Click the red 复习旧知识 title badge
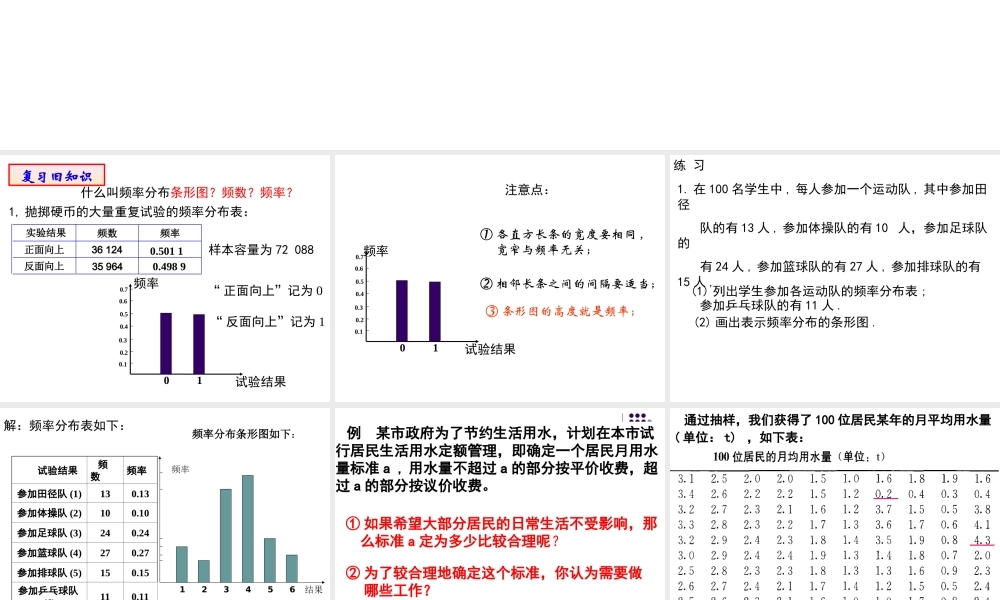 click(x=57, y=175)
